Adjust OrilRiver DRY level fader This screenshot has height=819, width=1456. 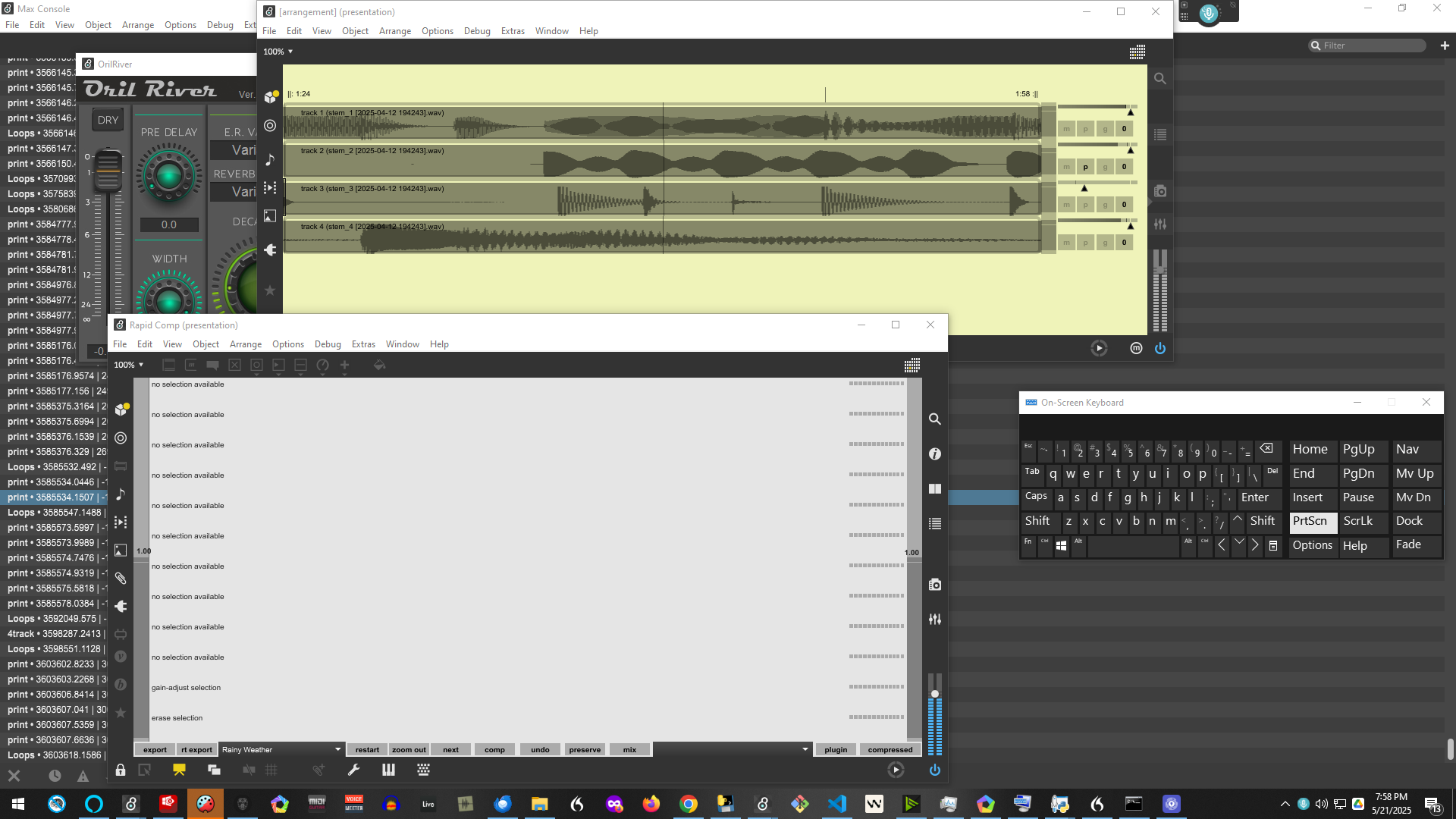pyautogui.click(x=108, y=171)
